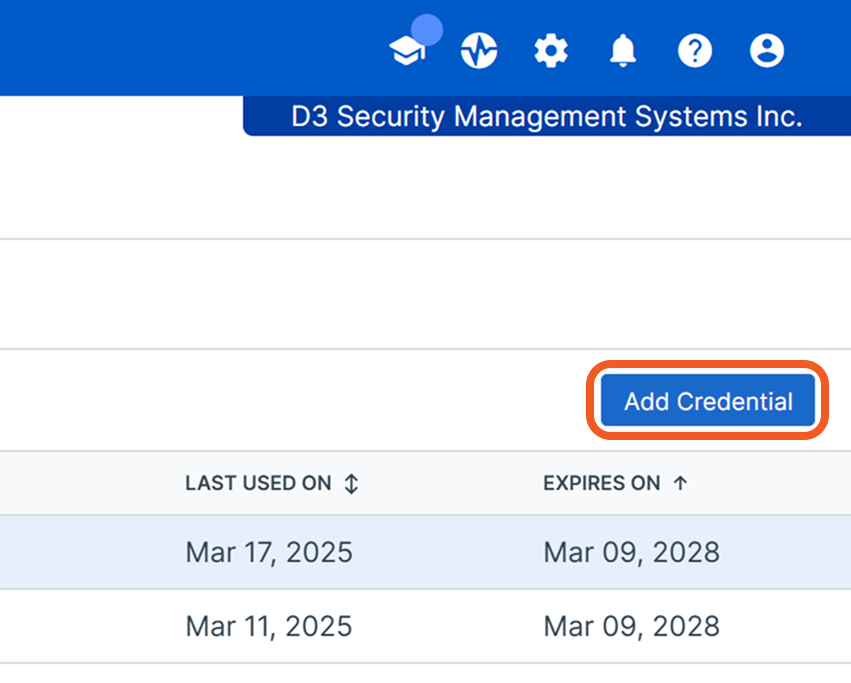The width and height of the screenshot is (851, 683).
Task: Select the Mar 11, 2025 last used cell
Action: pyautogui.click(x=269, y=627)
